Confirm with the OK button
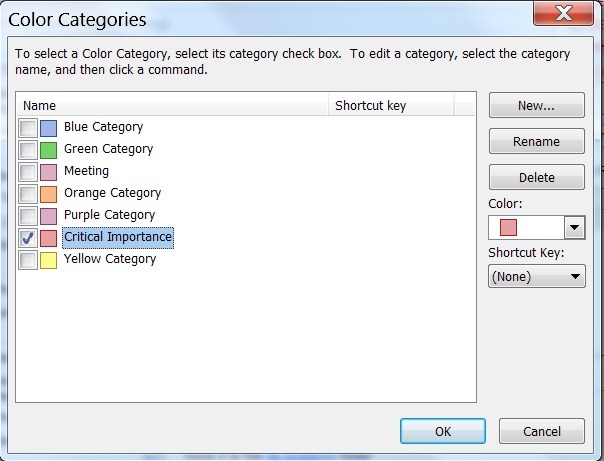Viewport: 604px width, 461px height. coord(442,431)
